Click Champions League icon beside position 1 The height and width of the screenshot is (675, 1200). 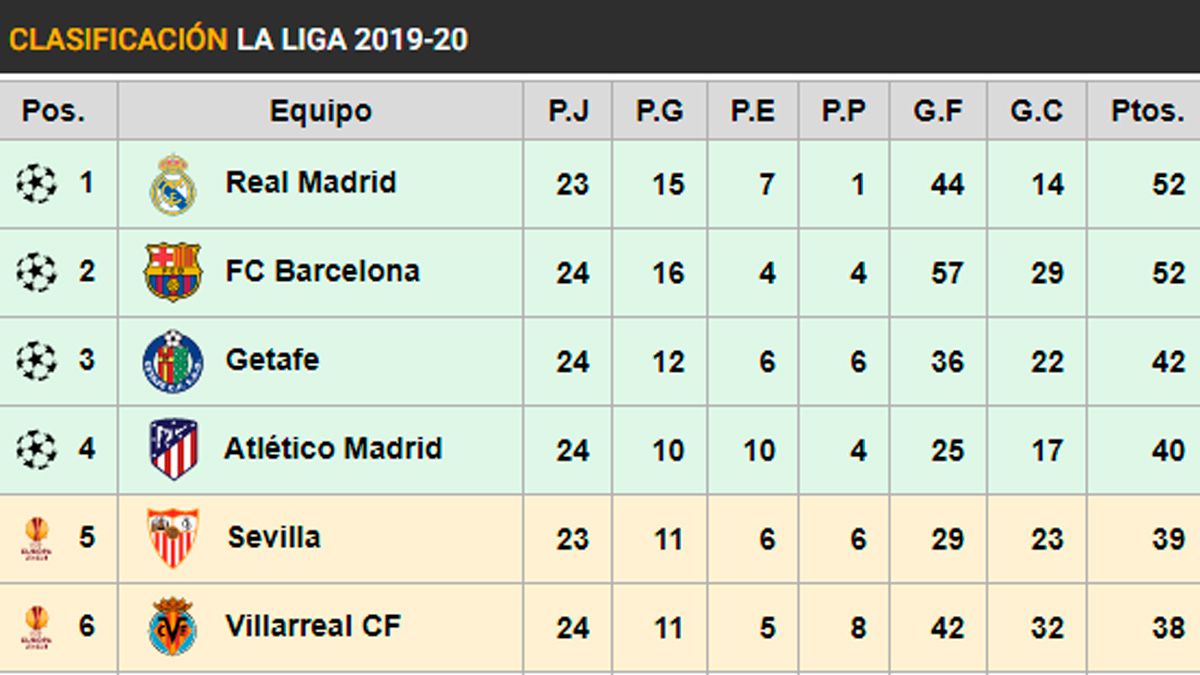37,184
